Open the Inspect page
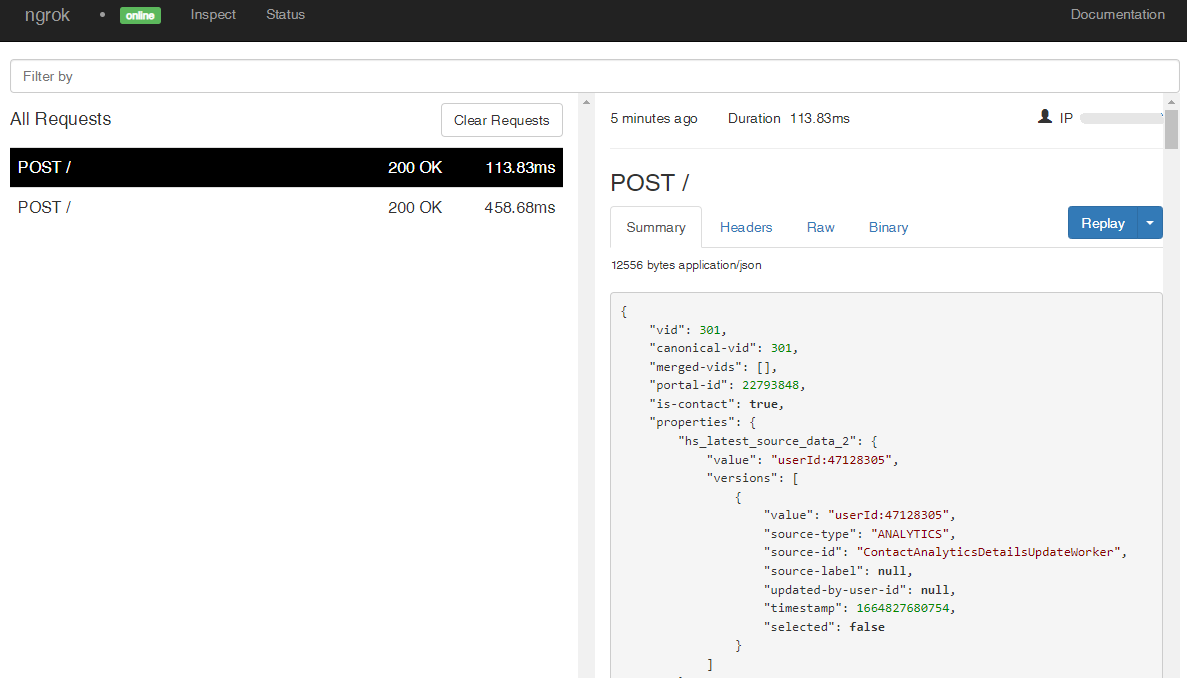This screenshot has width=1187, height=678. (213, 14)
